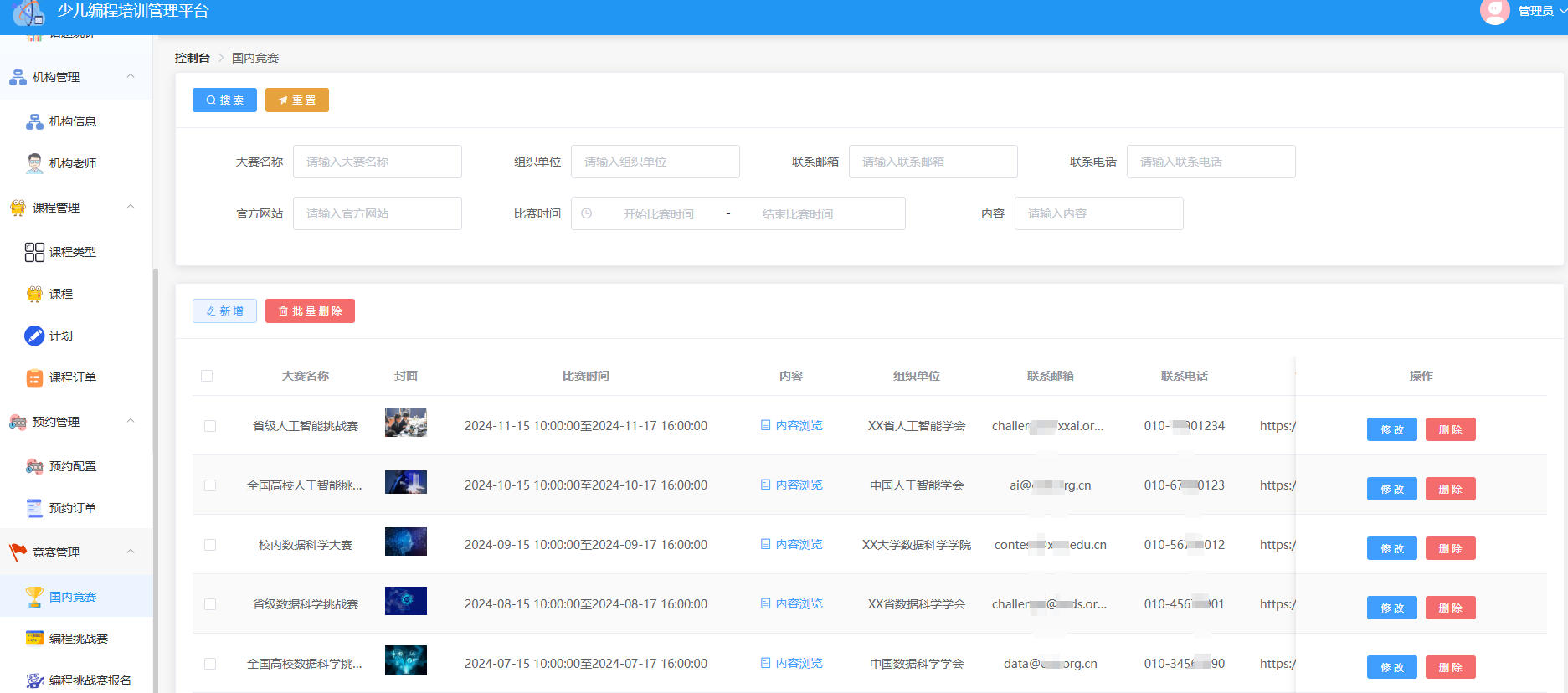The width and height of the screenshot is (1568, 693).
Task: Open the 课程类型 menu item
Action: (x=76, y=252)
